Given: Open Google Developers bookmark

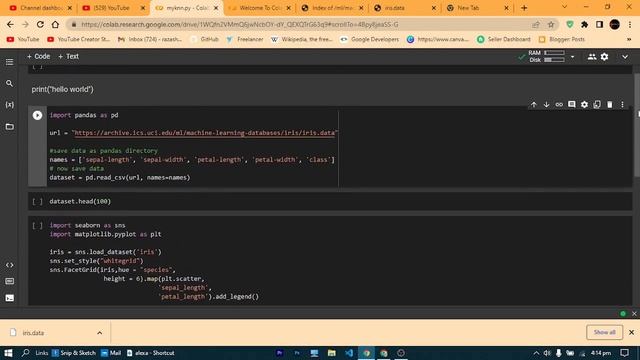Looking at the screenshot, I should pyautogui.click(x=369, y=39).
